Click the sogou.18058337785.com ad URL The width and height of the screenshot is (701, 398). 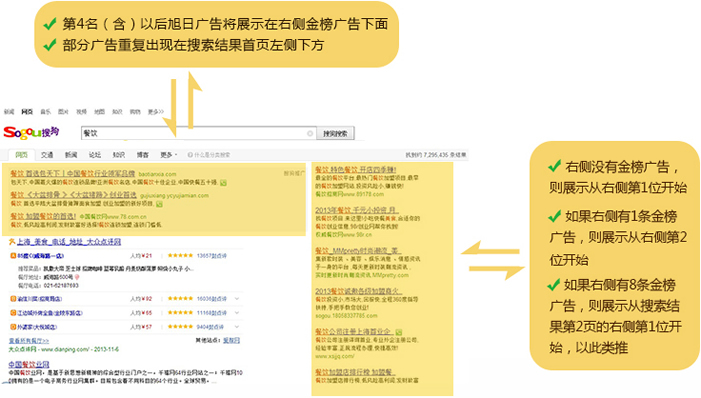pos(346,316)
